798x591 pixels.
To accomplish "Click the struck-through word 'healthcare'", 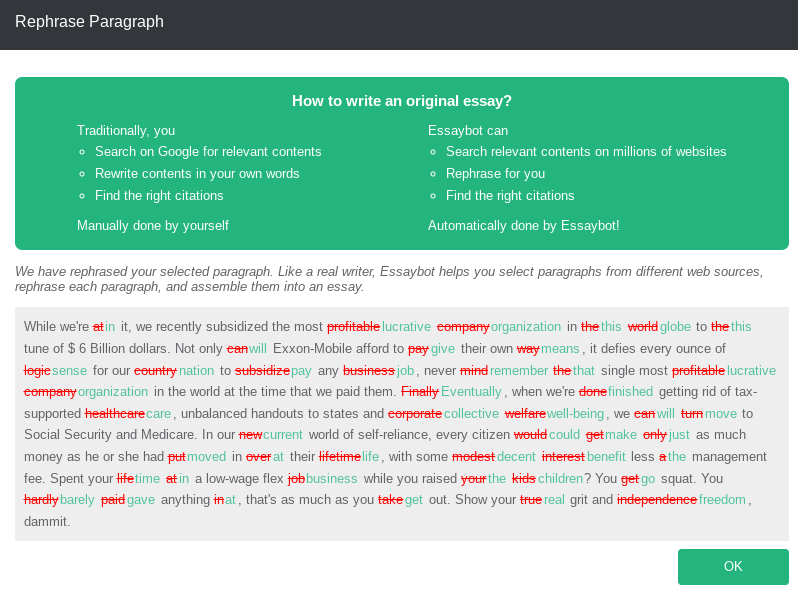I will pos(115,413).
